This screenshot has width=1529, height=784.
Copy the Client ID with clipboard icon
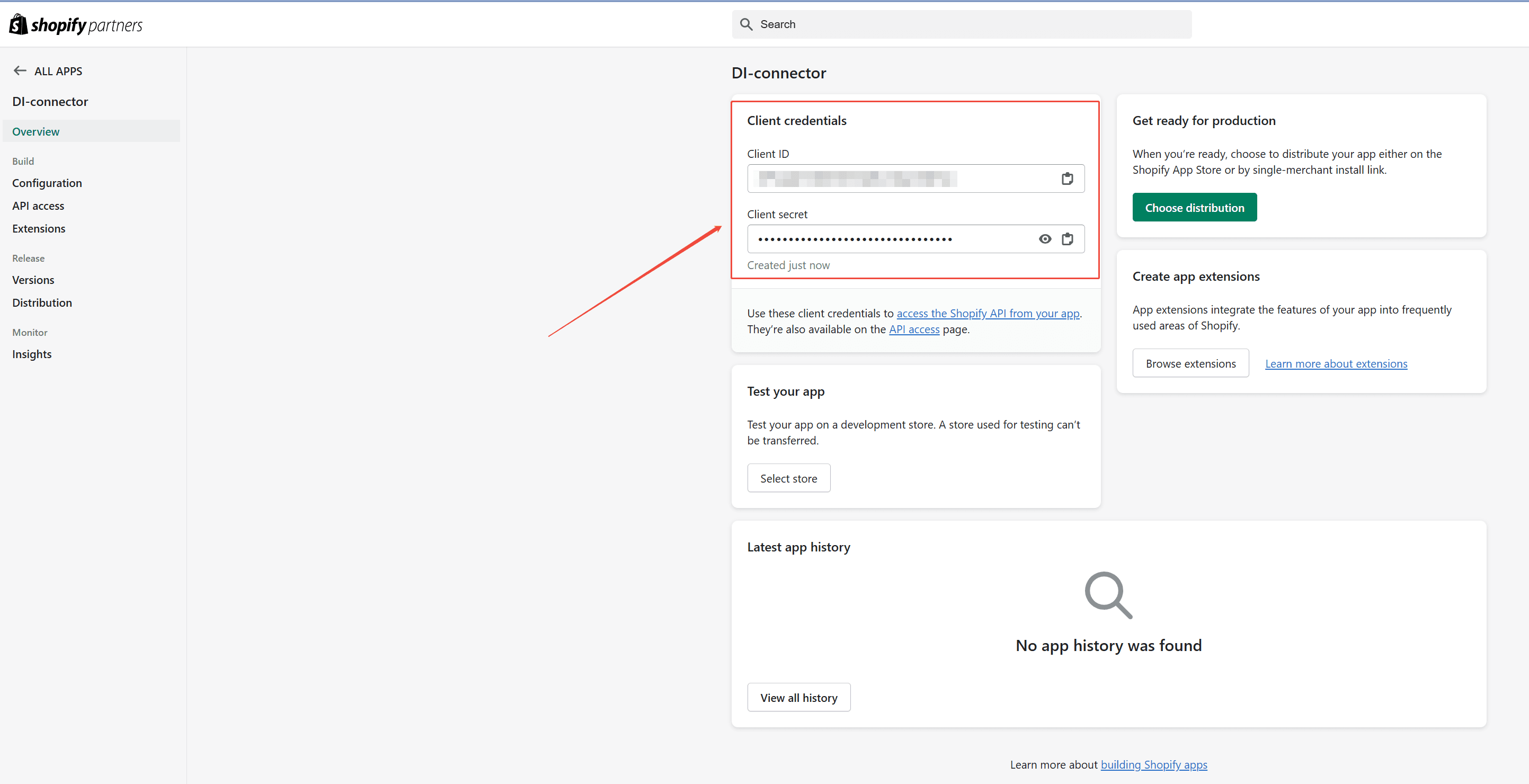[x=1067, y=179]
